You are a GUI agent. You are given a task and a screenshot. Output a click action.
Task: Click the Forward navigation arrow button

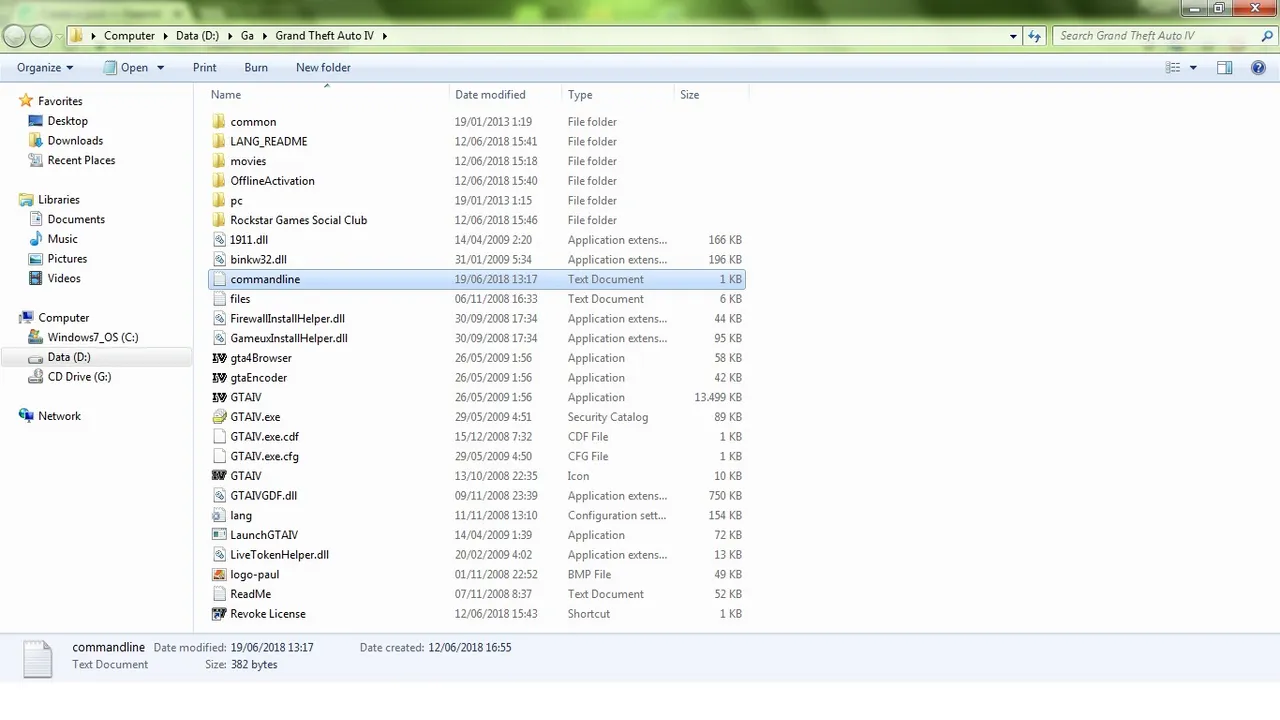41,36
